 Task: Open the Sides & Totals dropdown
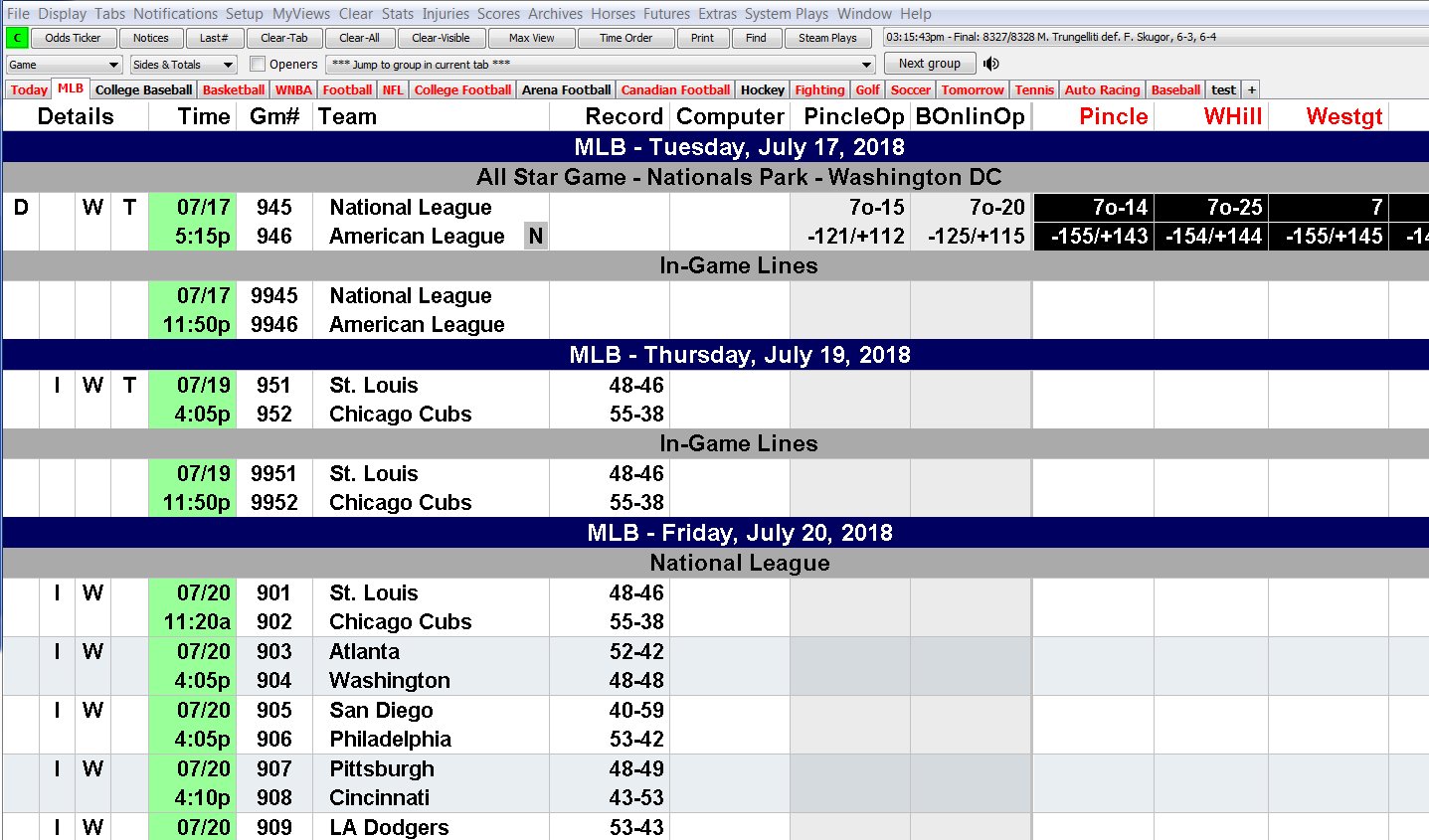pyautogui.click(x=182, y=63)
